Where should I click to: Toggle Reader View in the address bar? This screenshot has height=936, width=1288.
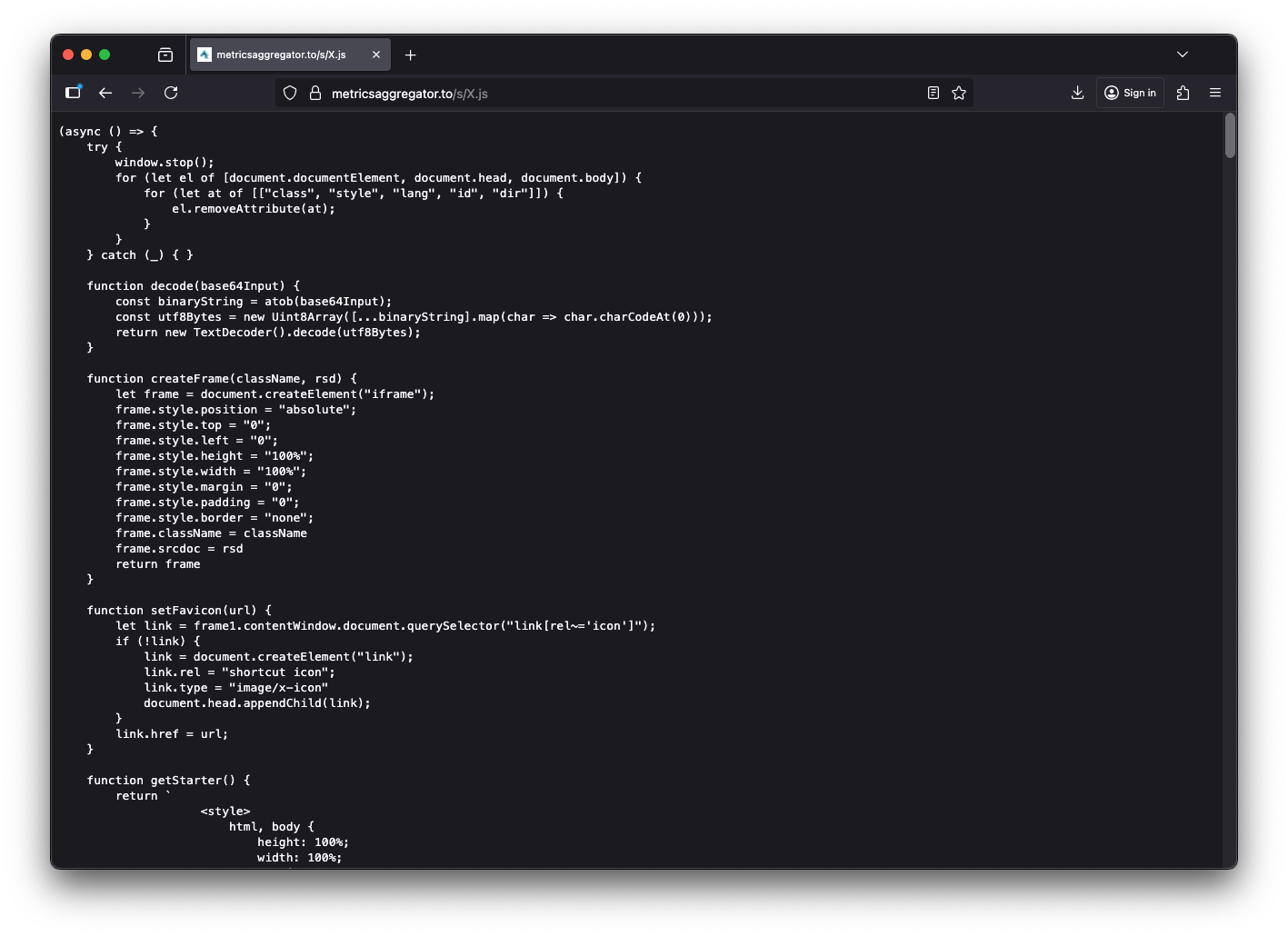(933, 93)
